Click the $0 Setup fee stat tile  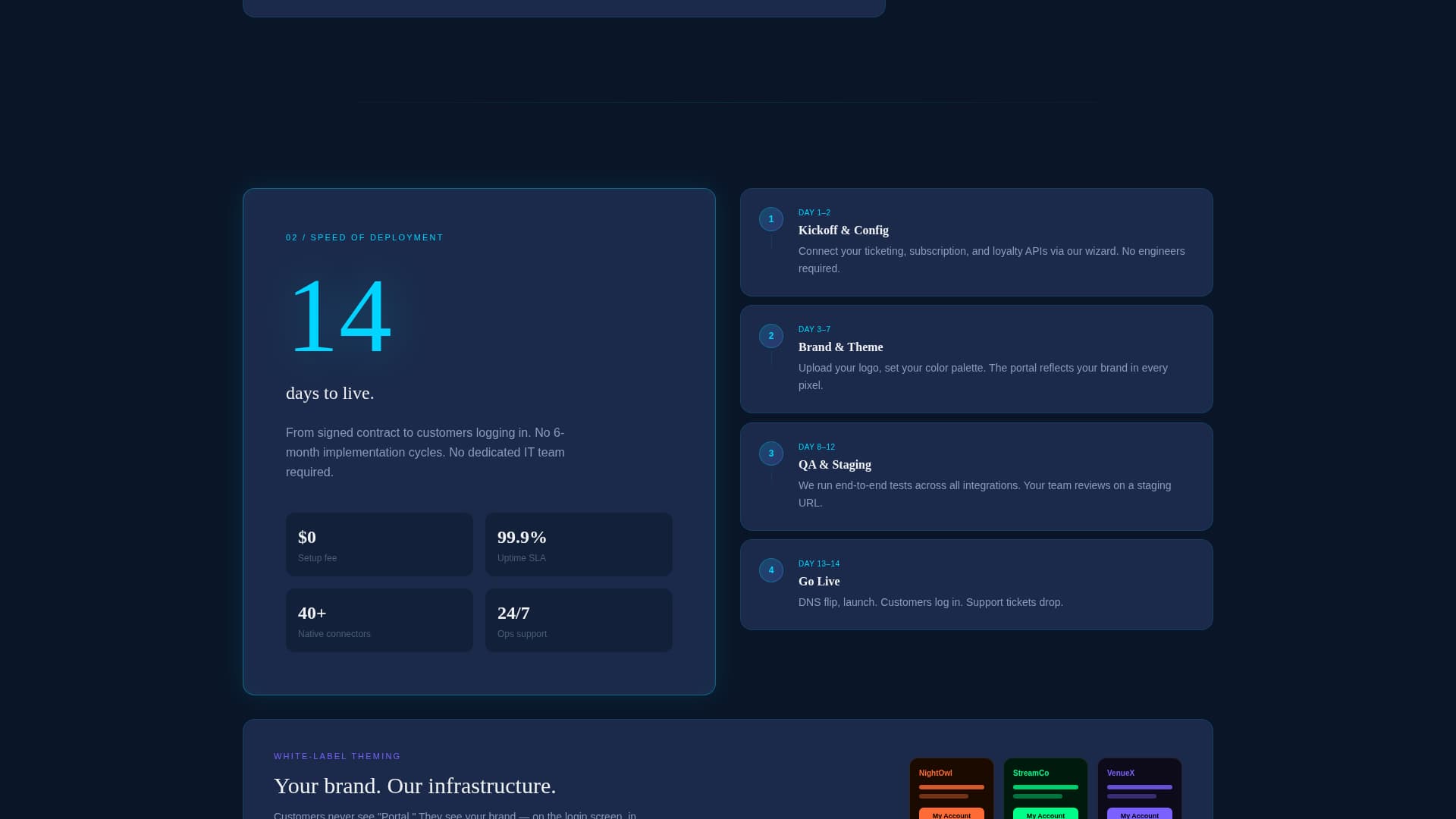coord(379,544)
